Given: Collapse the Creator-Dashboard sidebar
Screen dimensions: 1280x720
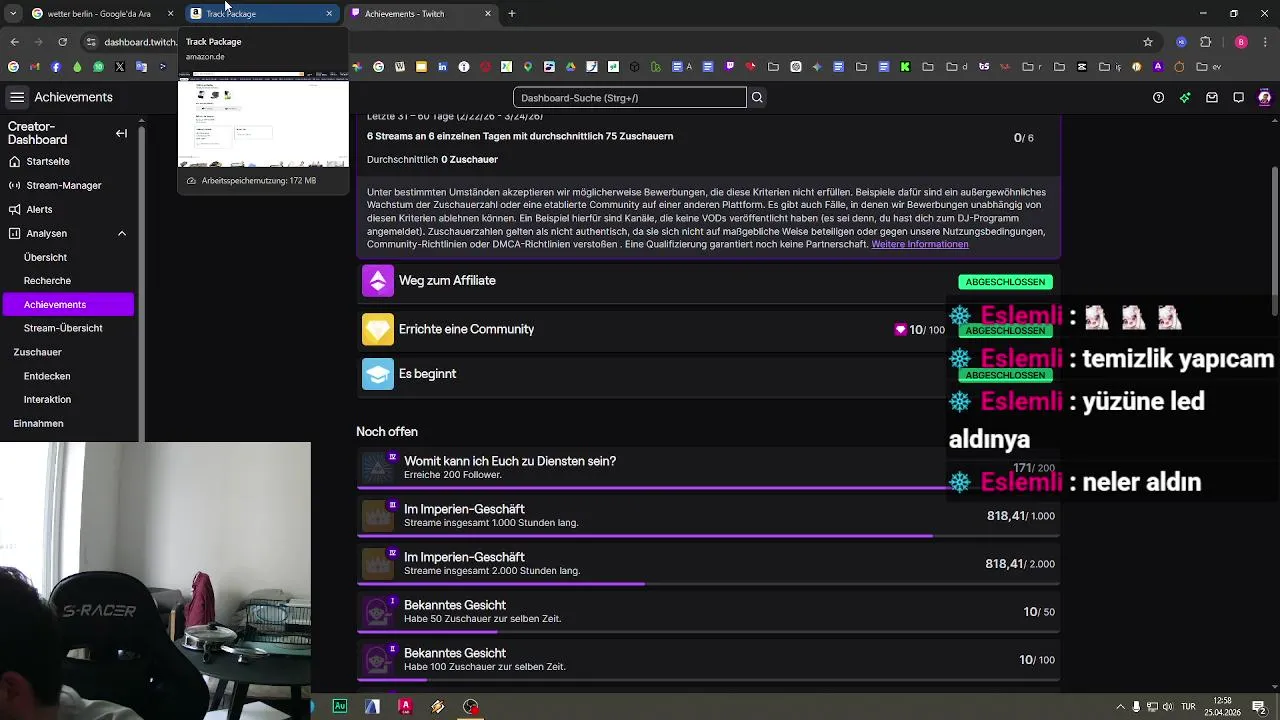Looking at the screenshot, I should tap(121, 133).
